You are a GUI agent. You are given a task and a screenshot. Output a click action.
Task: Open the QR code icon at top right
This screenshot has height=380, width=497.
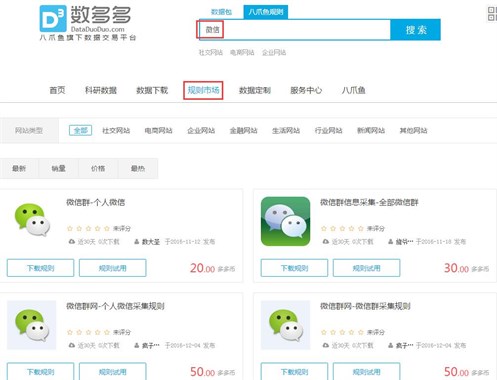pos(492,14)
